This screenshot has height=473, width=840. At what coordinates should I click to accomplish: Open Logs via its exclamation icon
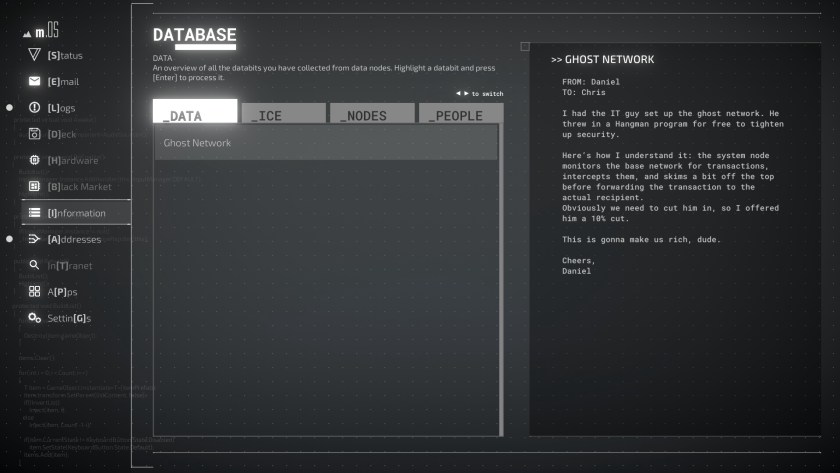coord(35,108)
